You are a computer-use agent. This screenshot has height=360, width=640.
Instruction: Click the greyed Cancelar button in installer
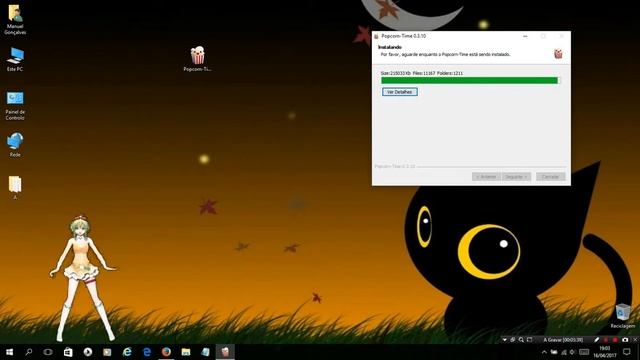(551, 177)
